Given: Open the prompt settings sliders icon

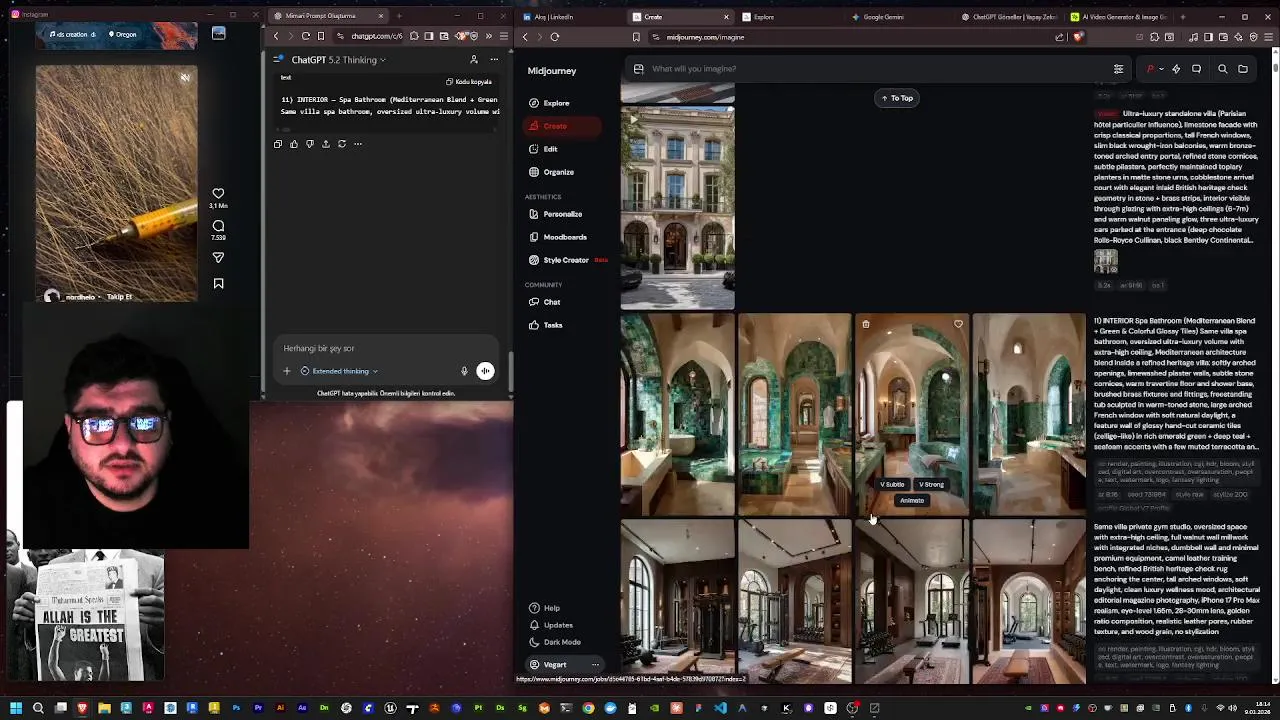Looking at the screenshot, I should point(1118,69).
